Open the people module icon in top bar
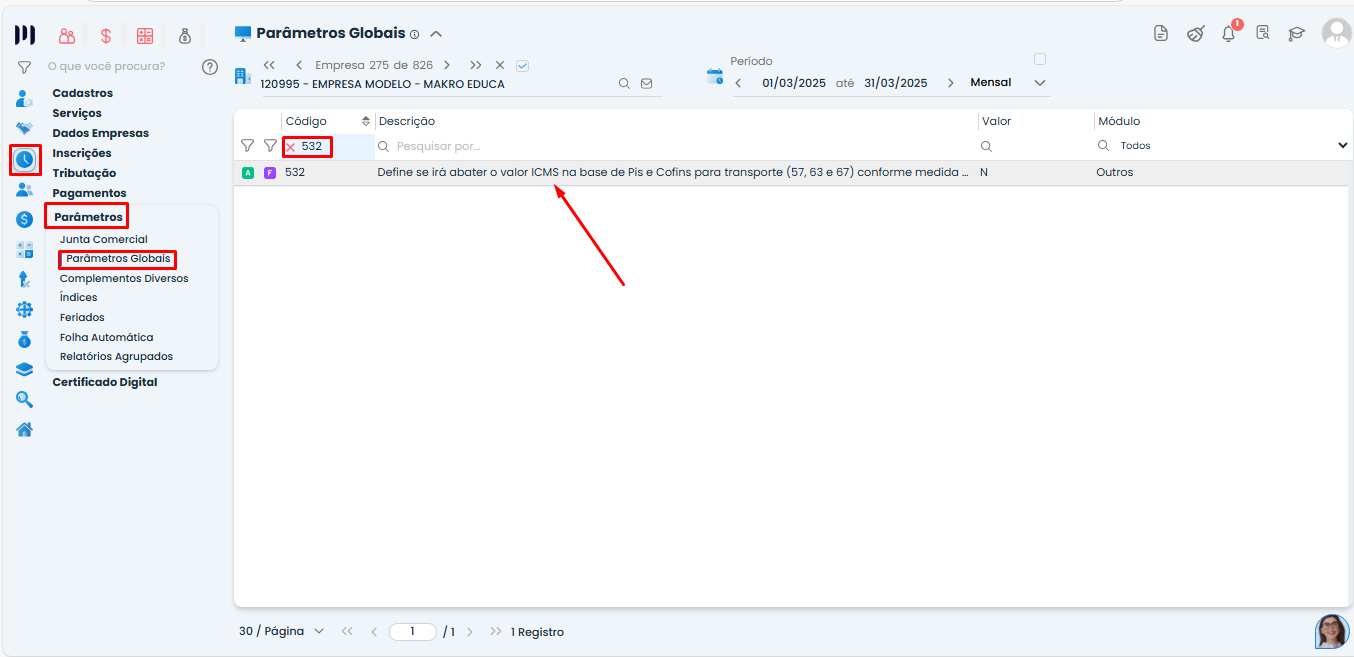The height and width of the screenshot is (657, 1354). [x=67, y=36]
